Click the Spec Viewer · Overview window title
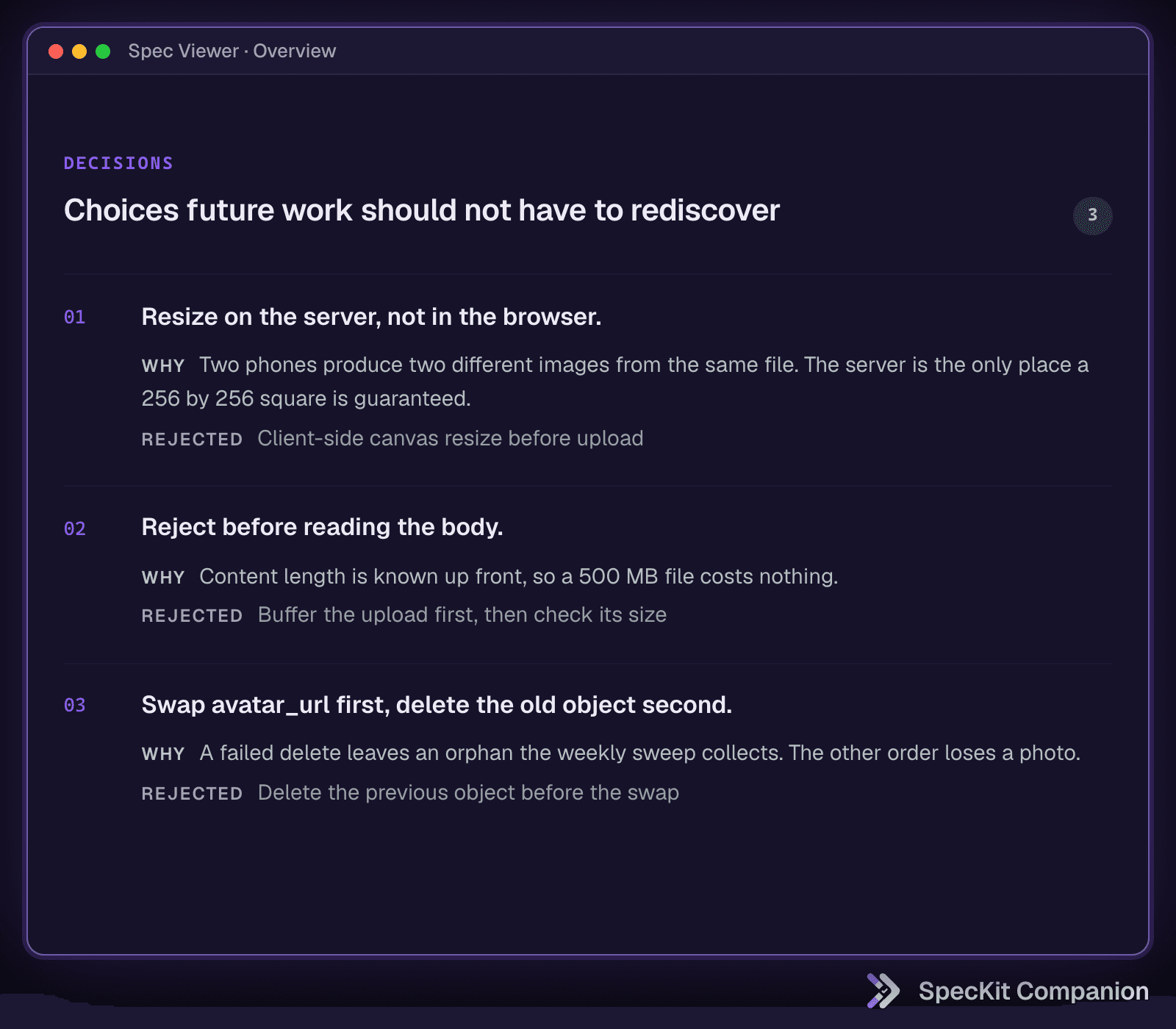 coord(232,51)
